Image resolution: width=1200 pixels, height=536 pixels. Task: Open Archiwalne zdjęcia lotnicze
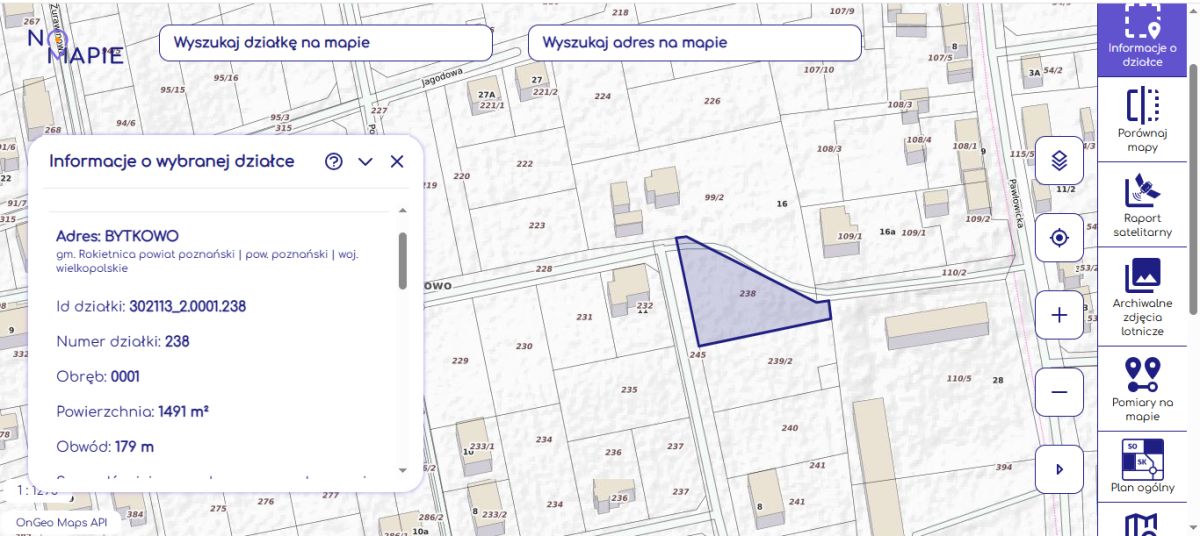(1141, 296)
